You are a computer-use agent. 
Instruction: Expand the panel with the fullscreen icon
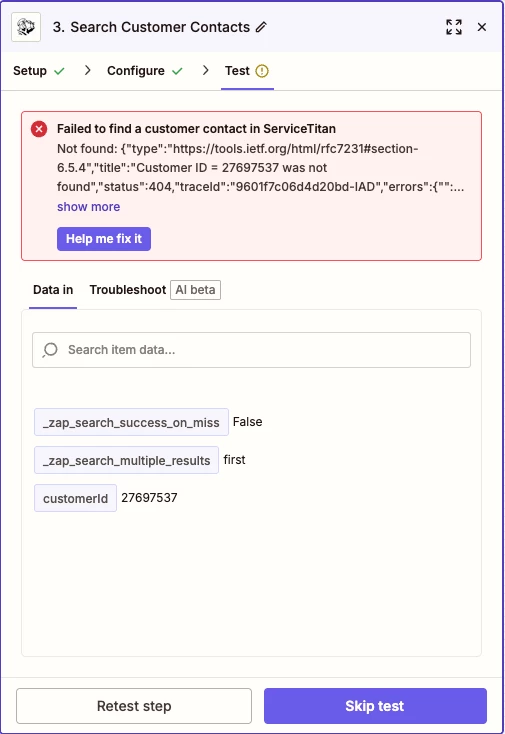(x=454, y=27)
